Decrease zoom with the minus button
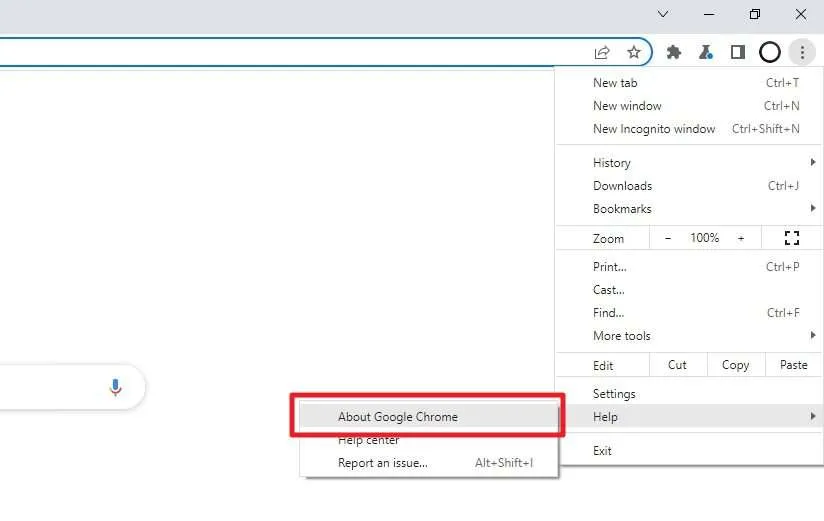The image size is (824, 521). (x=667, y=238)
